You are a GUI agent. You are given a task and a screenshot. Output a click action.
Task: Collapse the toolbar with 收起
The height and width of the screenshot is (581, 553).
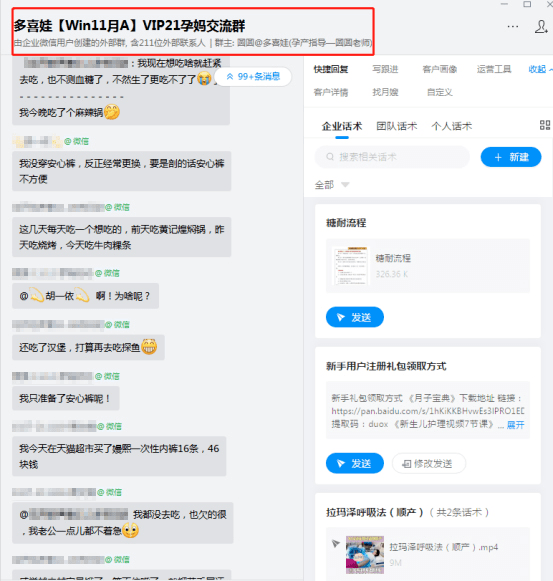tap(540, 69)
